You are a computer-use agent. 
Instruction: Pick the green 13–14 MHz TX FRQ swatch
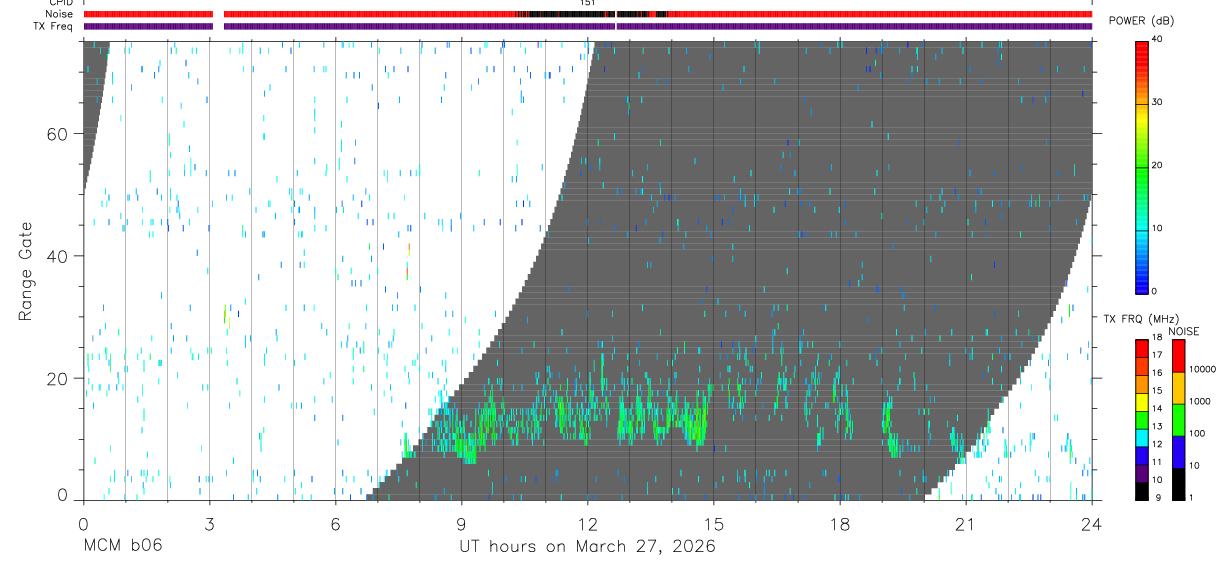click(x=1142, y=420)
